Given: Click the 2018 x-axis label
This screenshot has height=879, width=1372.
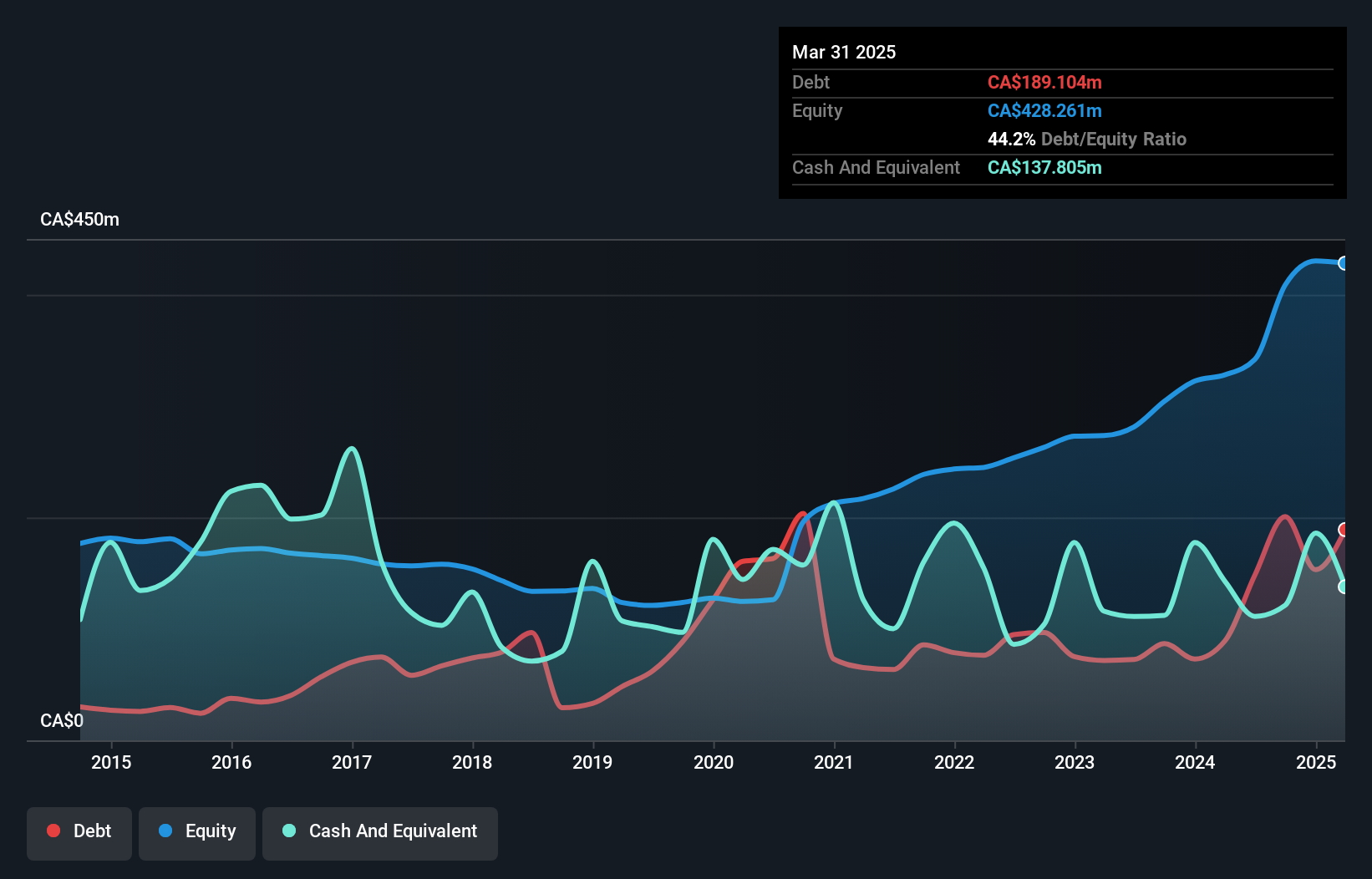Looking at the screenshot, I should 472,762.
